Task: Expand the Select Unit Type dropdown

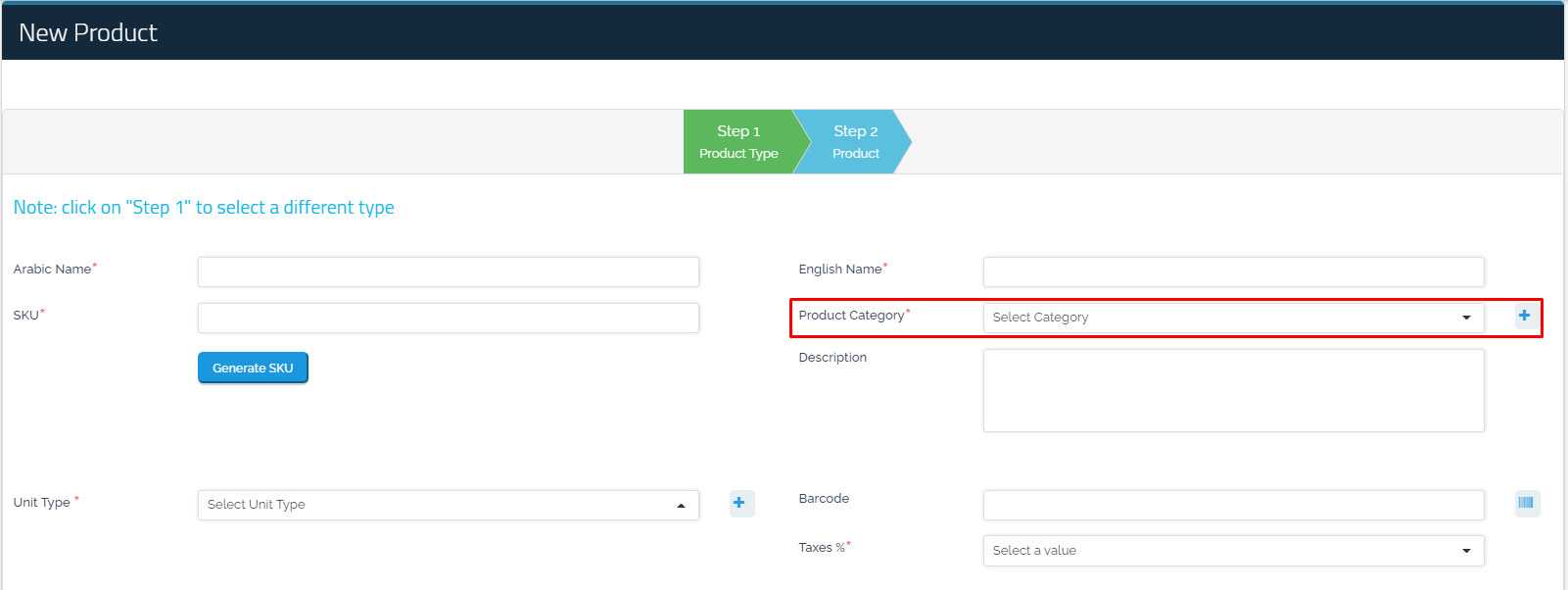Action: point(448,505)
